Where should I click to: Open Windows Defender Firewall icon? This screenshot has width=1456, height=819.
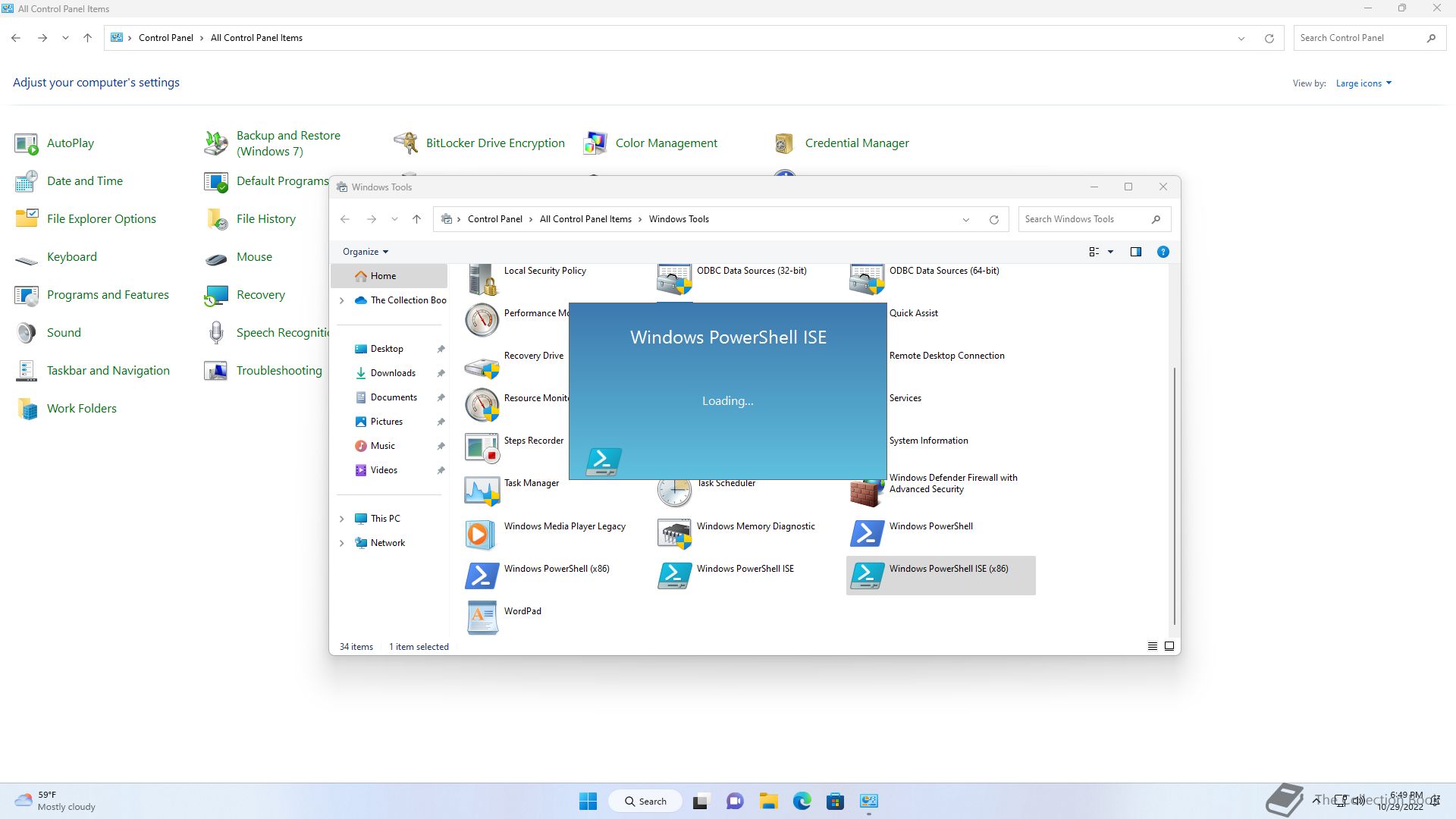(866, 491)
